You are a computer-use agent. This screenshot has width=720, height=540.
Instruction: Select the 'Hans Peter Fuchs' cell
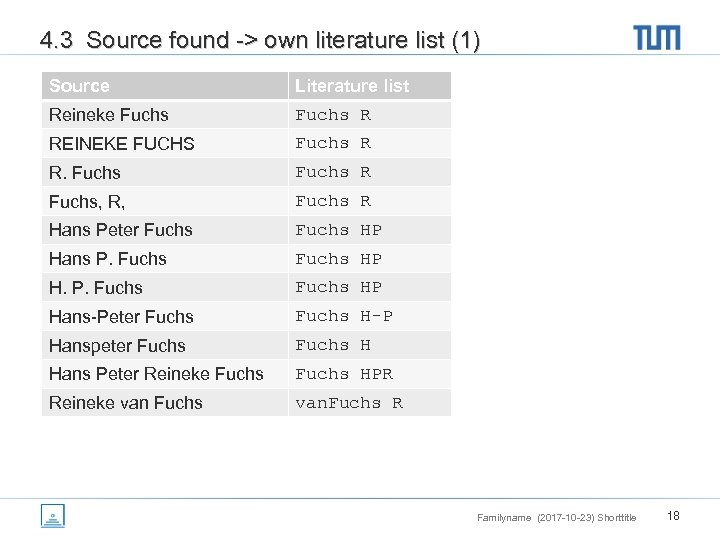pyautogui.click(x=121, y=230)
